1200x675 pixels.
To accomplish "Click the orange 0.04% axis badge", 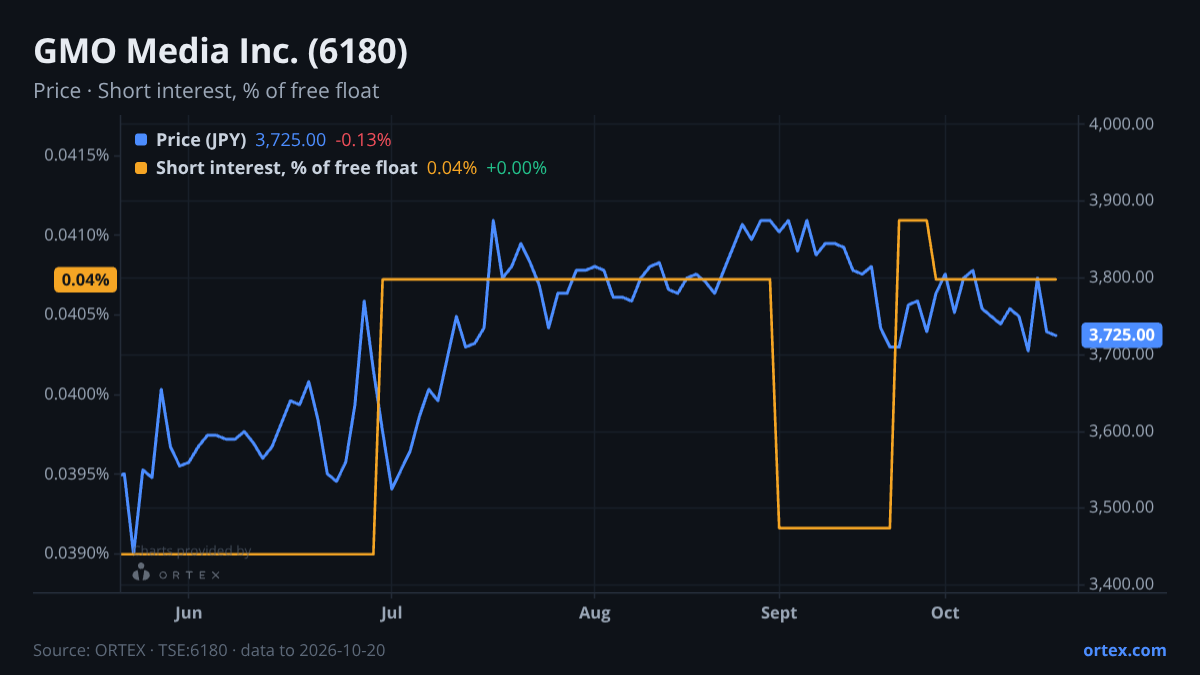I will coord(85,280).
